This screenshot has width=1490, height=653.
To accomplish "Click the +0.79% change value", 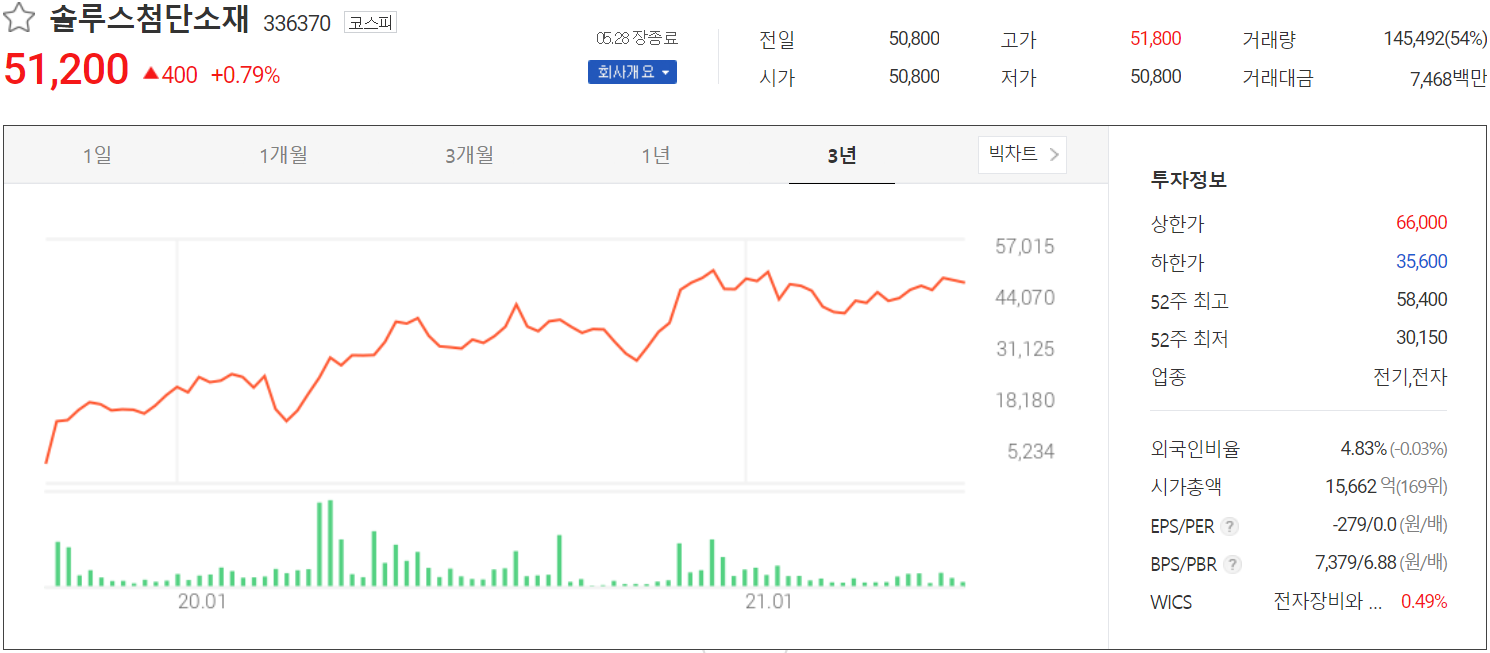I will tap(245, 75).
